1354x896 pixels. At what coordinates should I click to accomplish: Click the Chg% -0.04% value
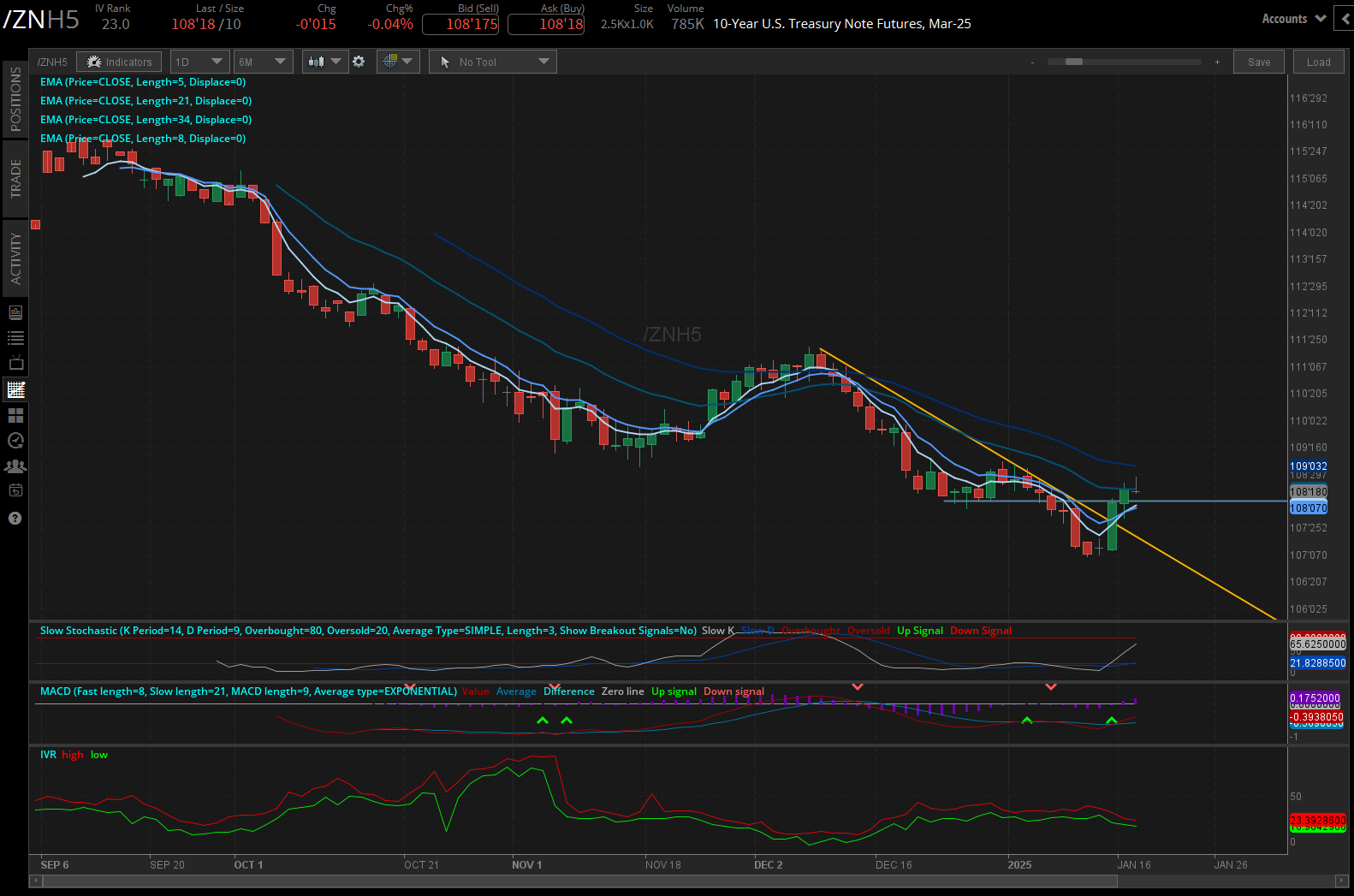pyautogui.click(x=390, y=24)
